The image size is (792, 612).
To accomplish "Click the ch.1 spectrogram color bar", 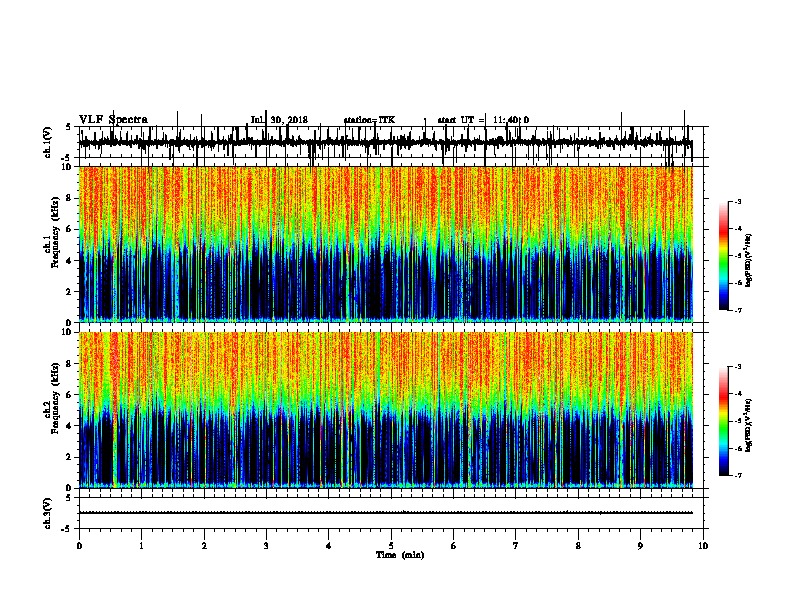I will [723, 256].
